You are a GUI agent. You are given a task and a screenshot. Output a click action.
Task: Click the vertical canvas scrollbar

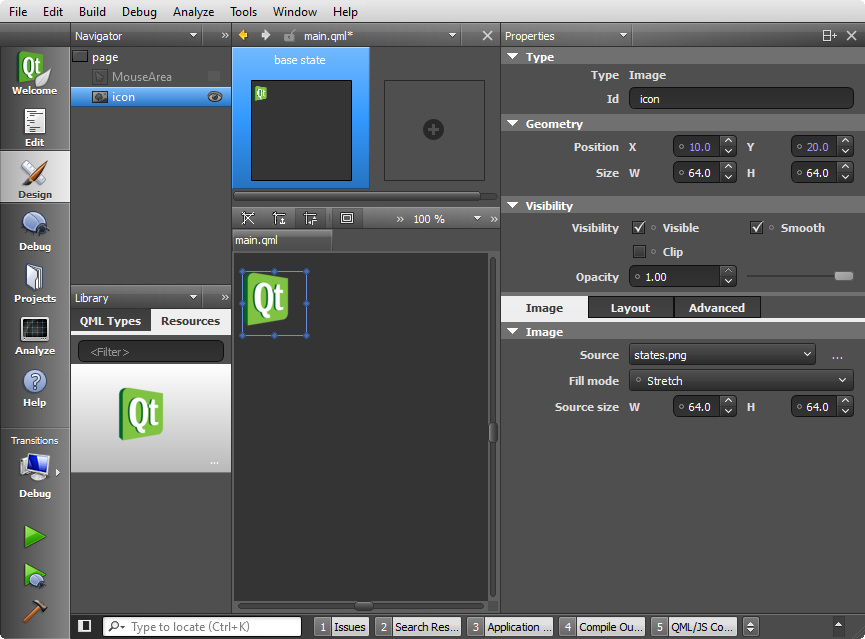click(493, 432)
